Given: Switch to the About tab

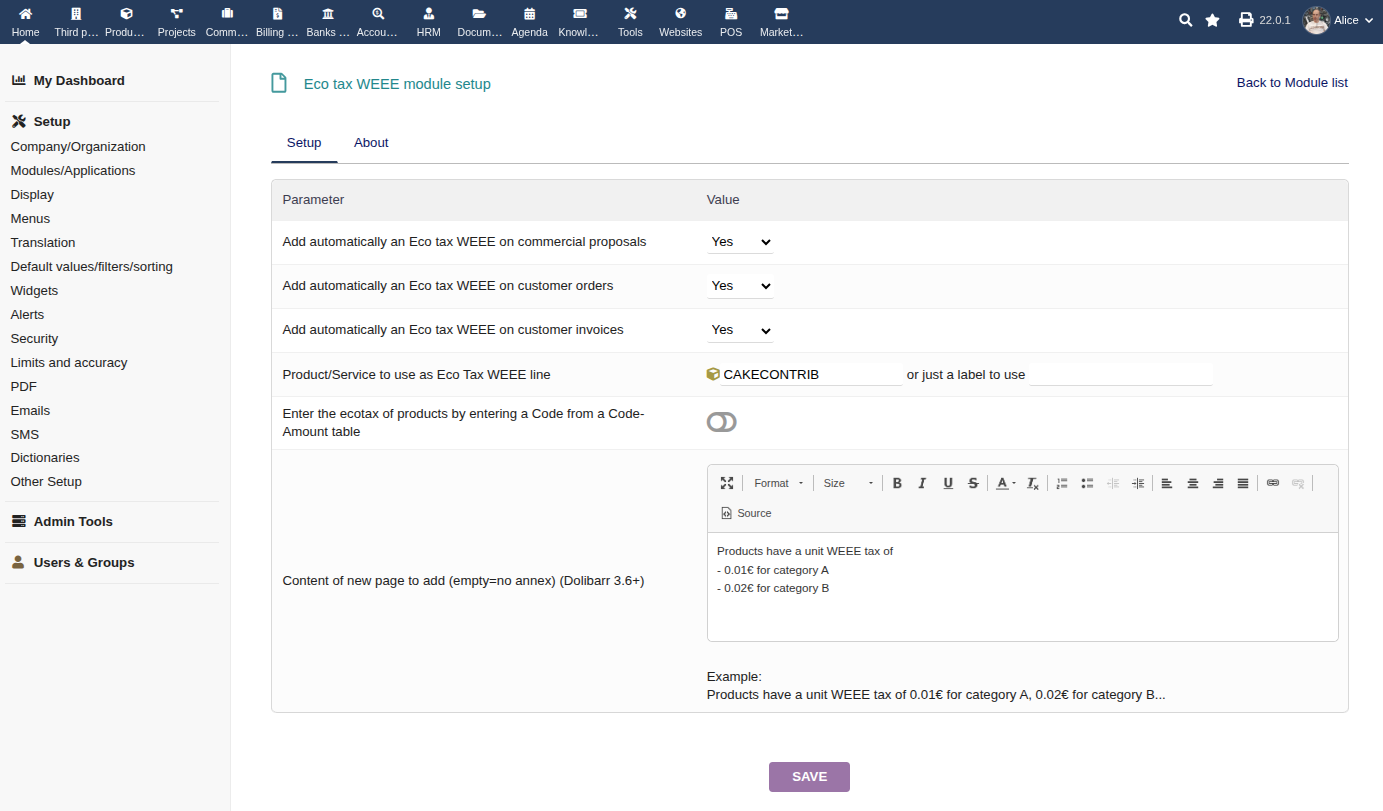Looking at the screenshot, I should pyautogui.click(x=371, y=143).
